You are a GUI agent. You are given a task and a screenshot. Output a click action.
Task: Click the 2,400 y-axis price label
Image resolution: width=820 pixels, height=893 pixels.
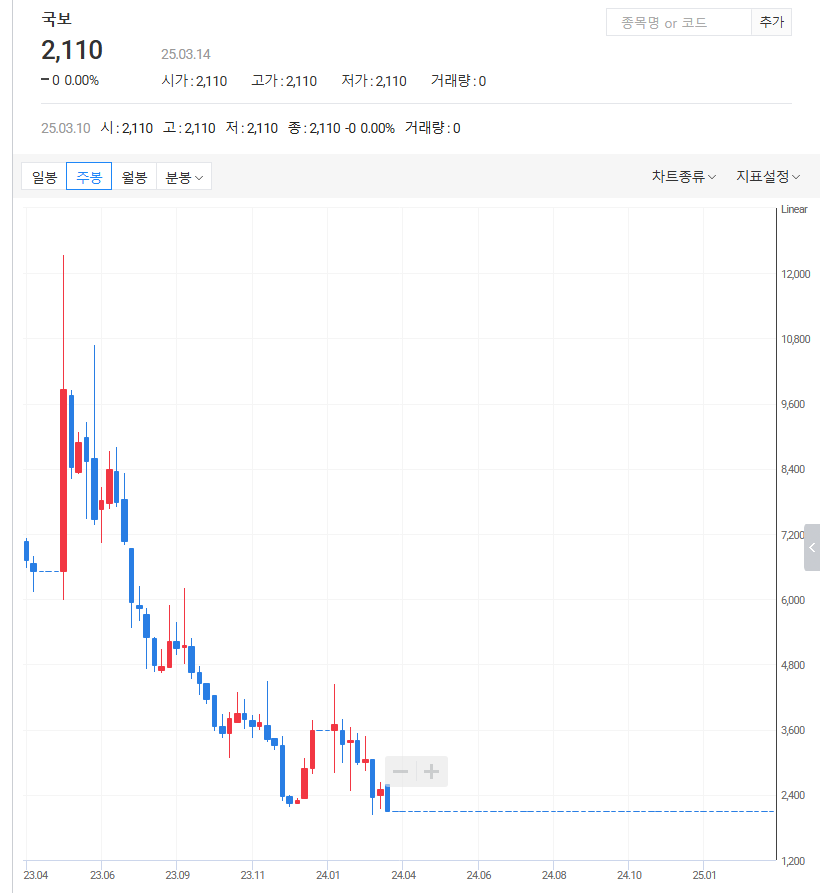(793, 796)
